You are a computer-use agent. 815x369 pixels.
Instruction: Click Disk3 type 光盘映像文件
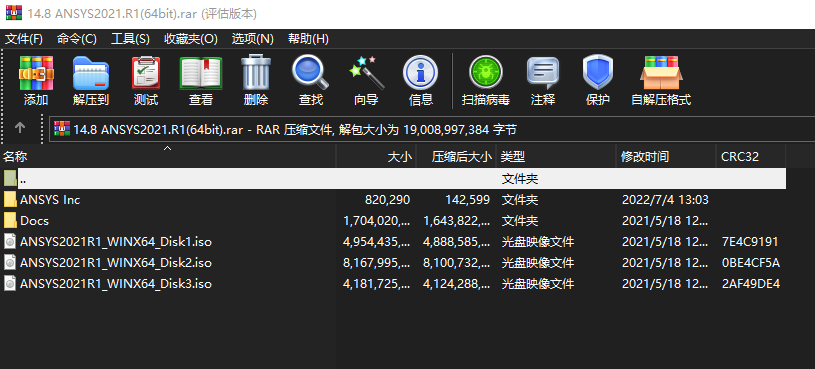[537, 284]
